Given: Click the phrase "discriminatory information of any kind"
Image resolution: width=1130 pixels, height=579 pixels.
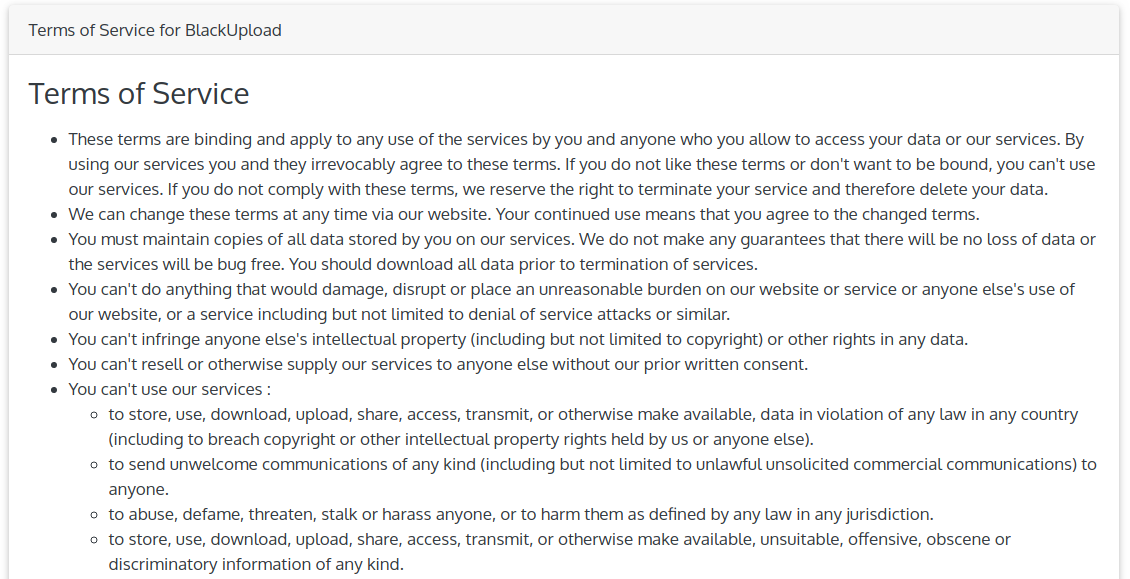Looking at the screenshot, I should 255,564.
